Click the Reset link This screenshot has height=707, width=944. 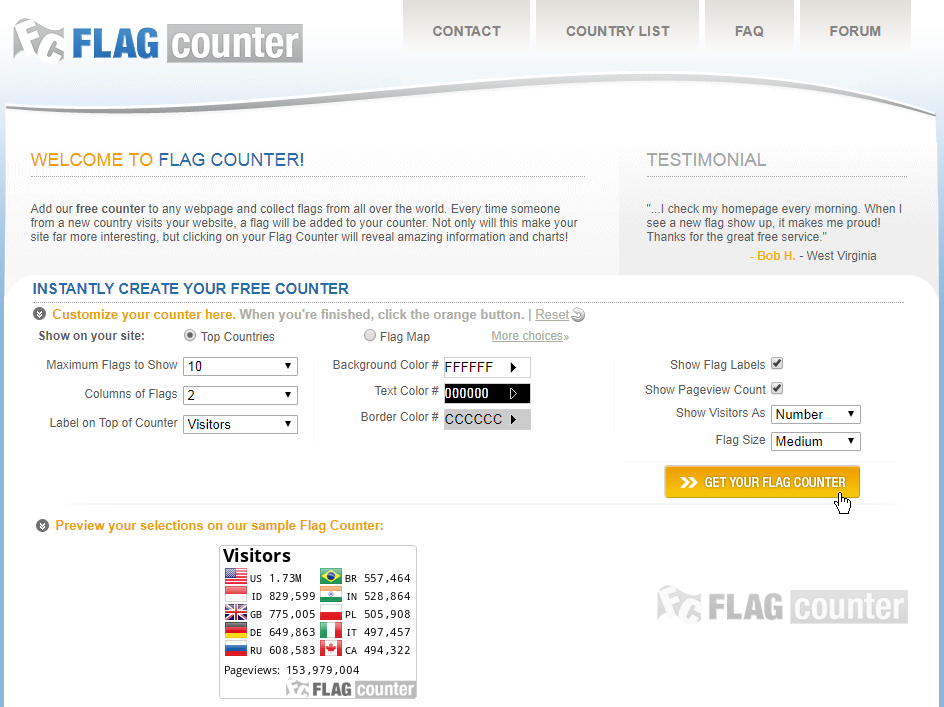(x=552, y=314)
